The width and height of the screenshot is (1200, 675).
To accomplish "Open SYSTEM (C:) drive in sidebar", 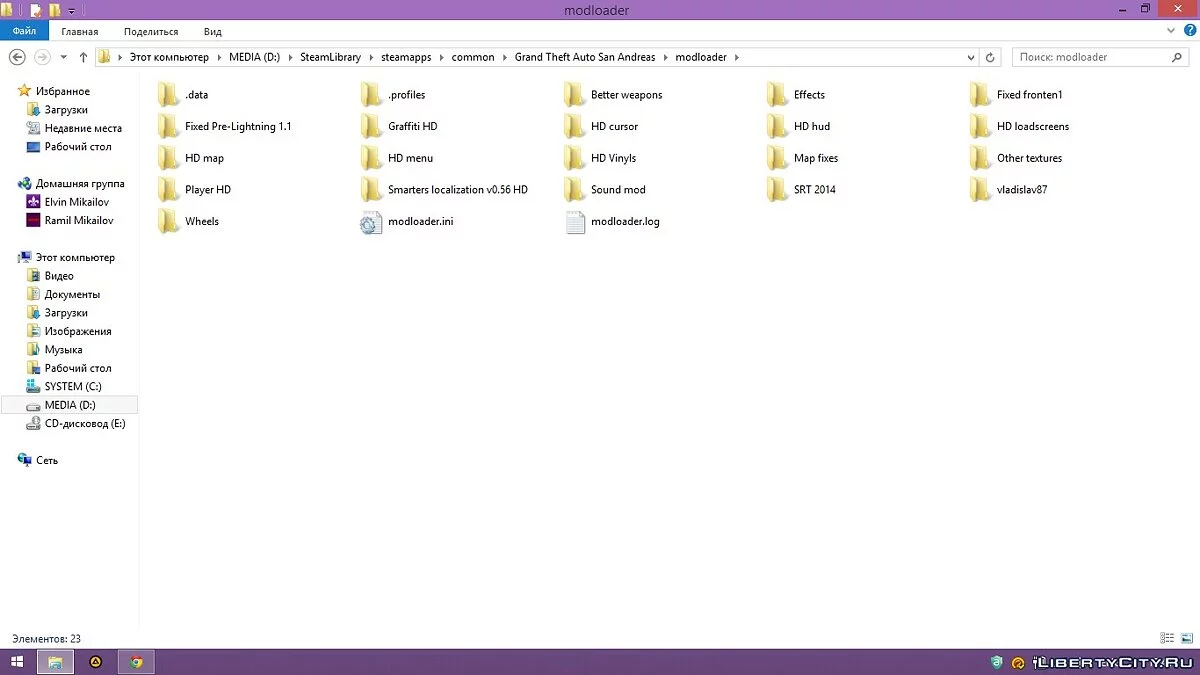I will click(x=73, y=386).
